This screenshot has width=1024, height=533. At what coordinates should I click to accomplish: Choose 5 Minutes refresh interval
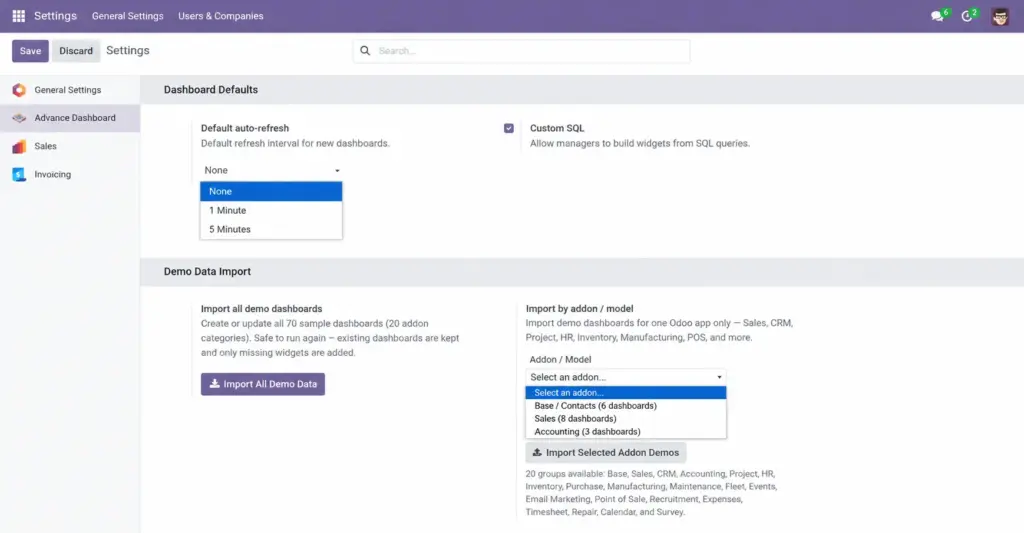tap(271, 229)
